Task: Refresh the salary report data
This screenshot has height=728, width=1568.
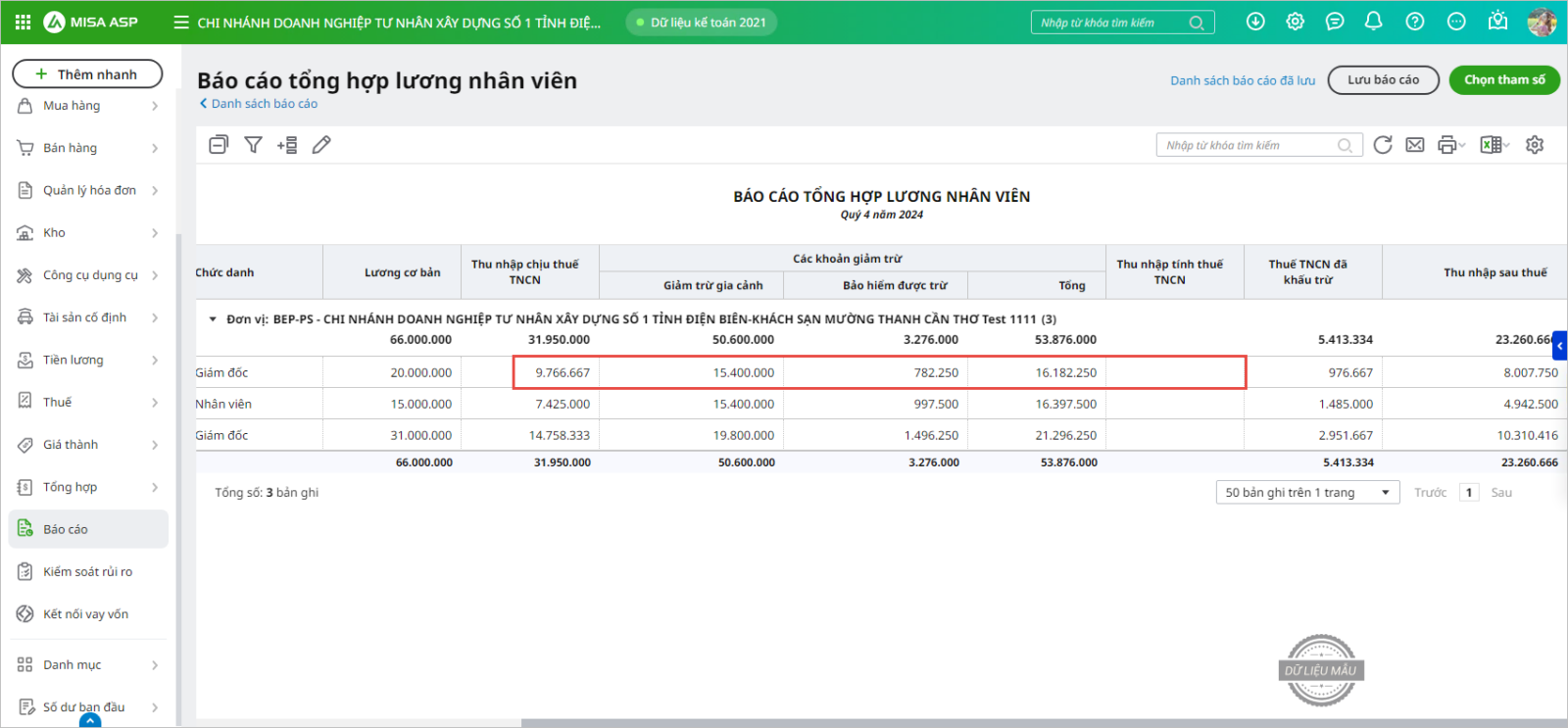Action: click(1383, 145)
